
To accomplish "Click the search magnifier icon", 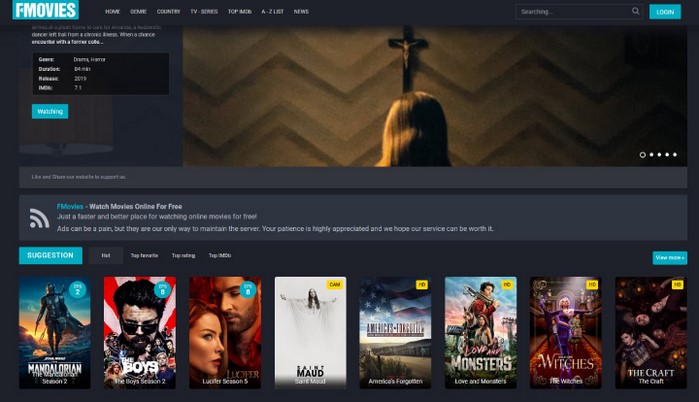I will click(635, 11).
